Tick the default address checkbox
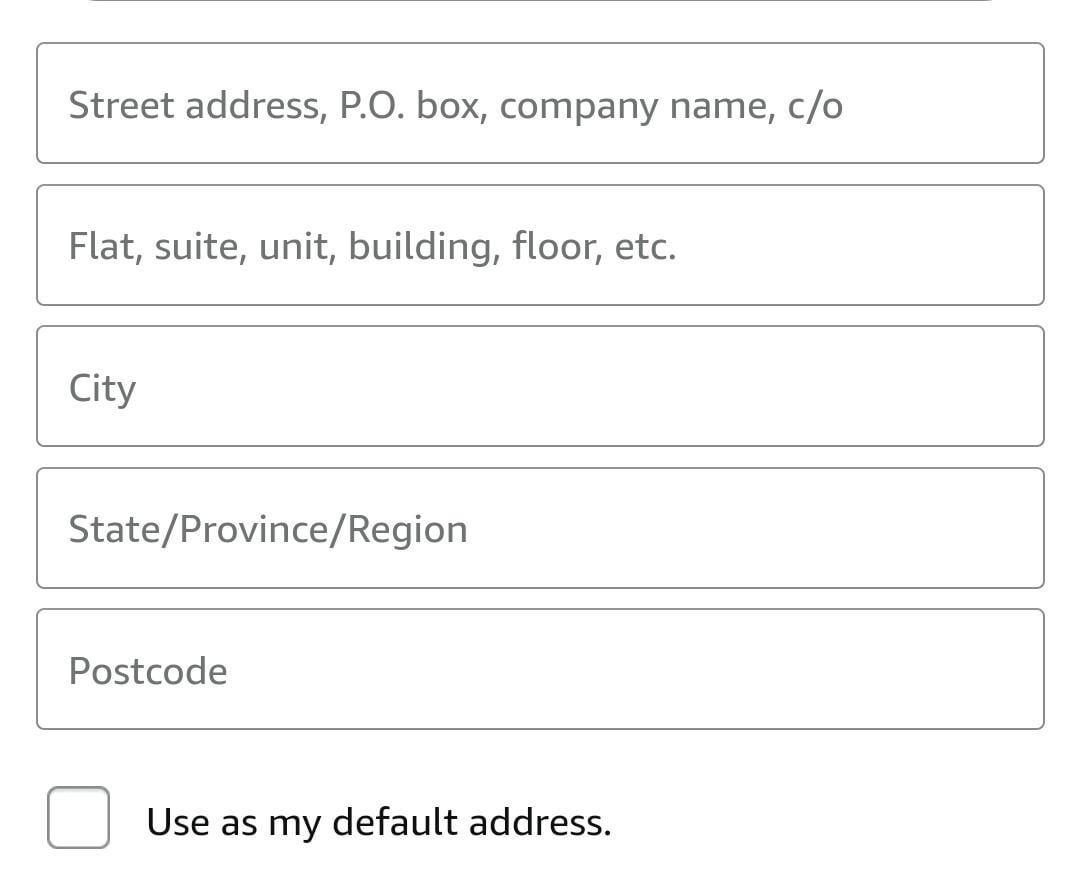This screenshot has width=1080, height=877. click(79, 818)
